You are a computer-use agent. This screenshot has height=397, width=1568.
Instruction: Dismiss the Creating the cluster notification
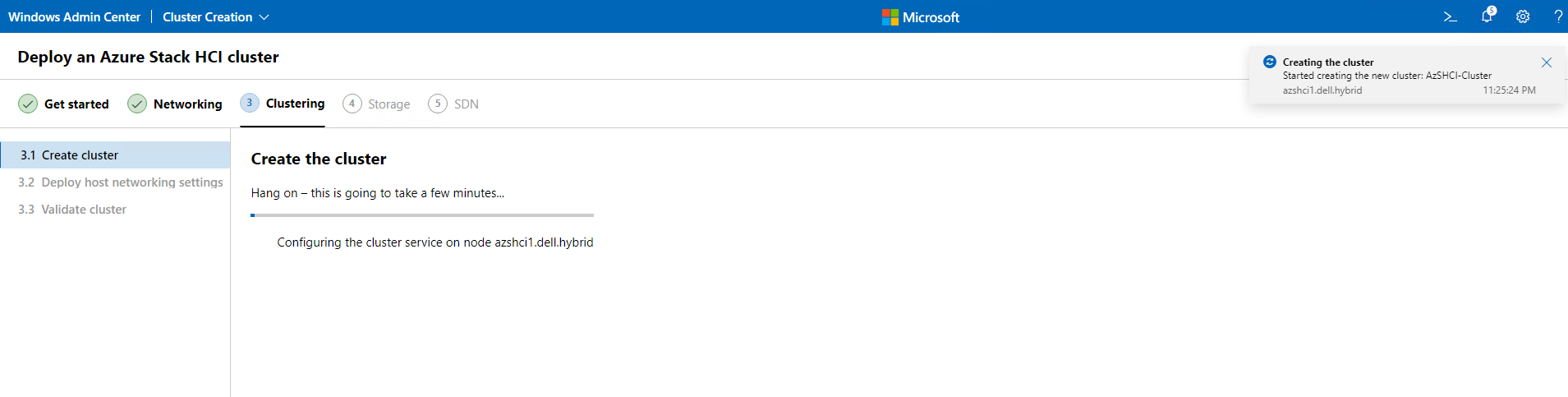click(1546, 62)
